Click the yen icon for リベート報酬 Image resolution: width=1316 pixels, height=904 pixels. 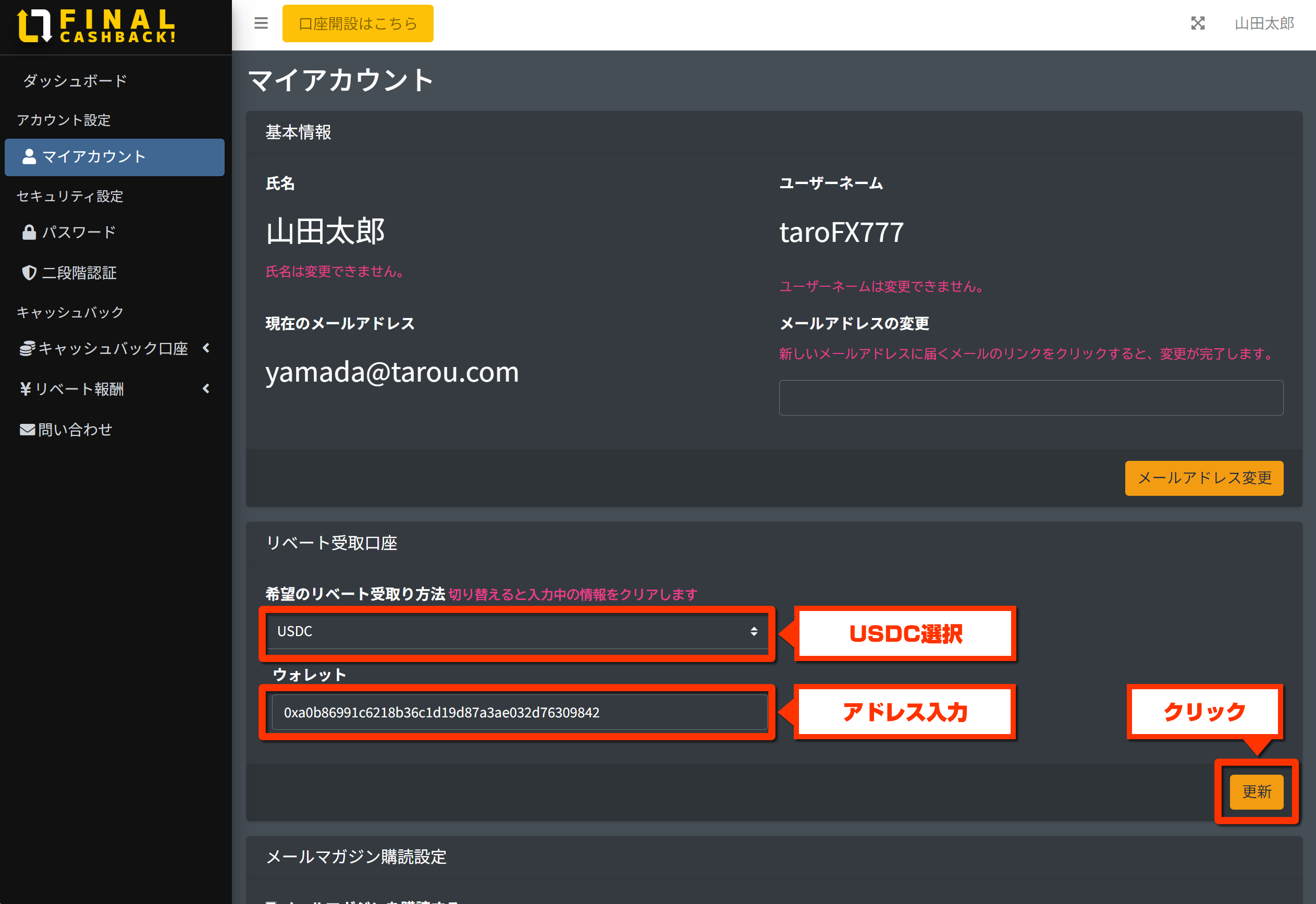[x=26, y=389]
